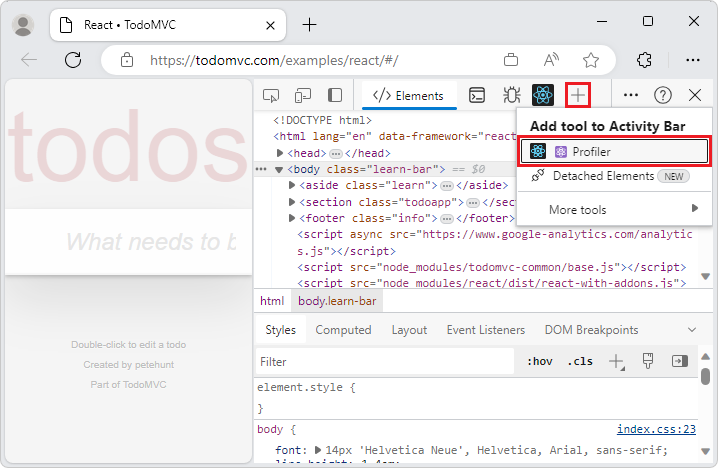Open the React Components tool icon
Image resolution: width=718 pixels, height=468 pixels.
tap(543, 95)
